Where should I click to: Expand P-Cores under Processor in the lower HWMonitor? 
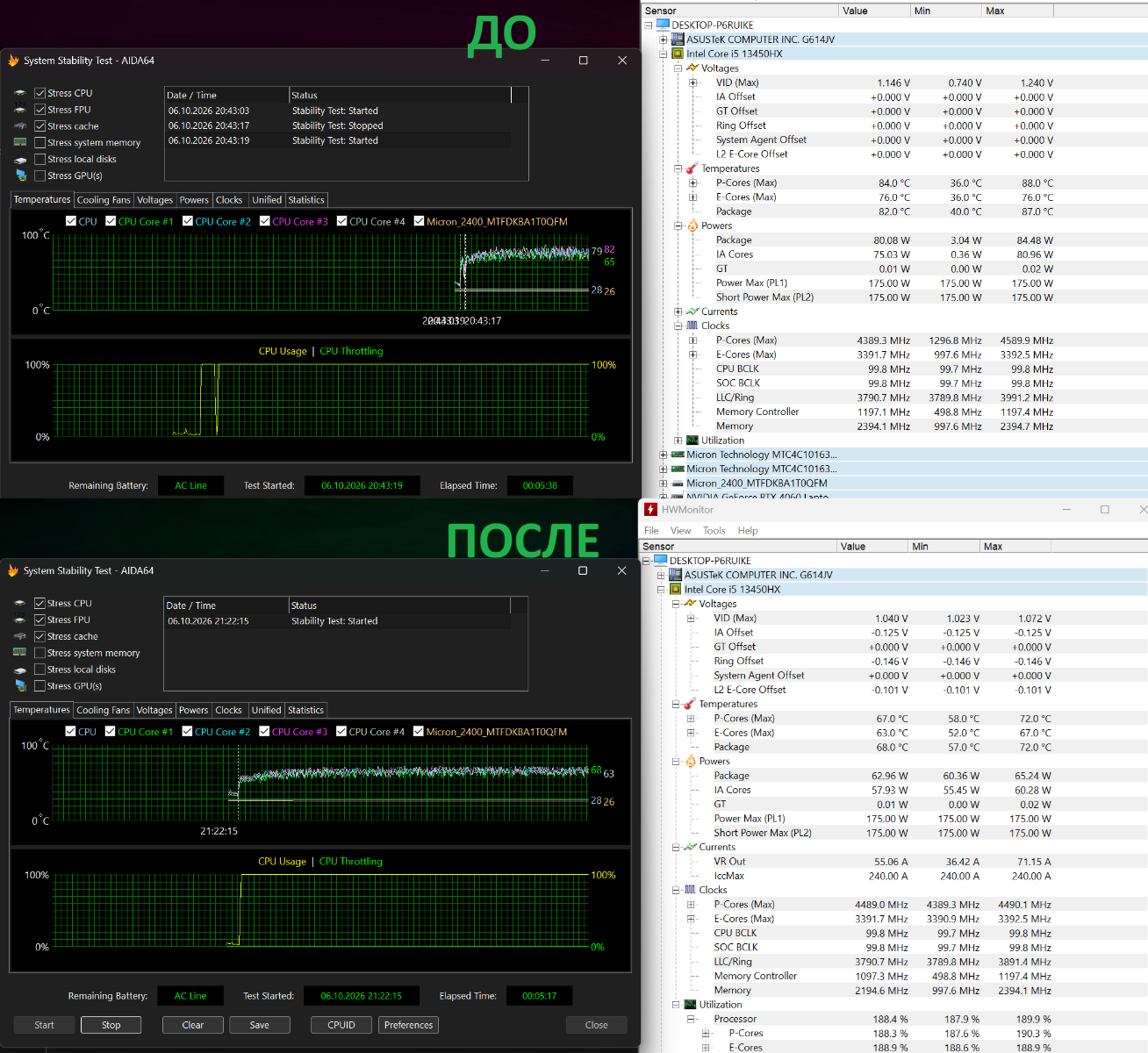(x=706, y=1034)
